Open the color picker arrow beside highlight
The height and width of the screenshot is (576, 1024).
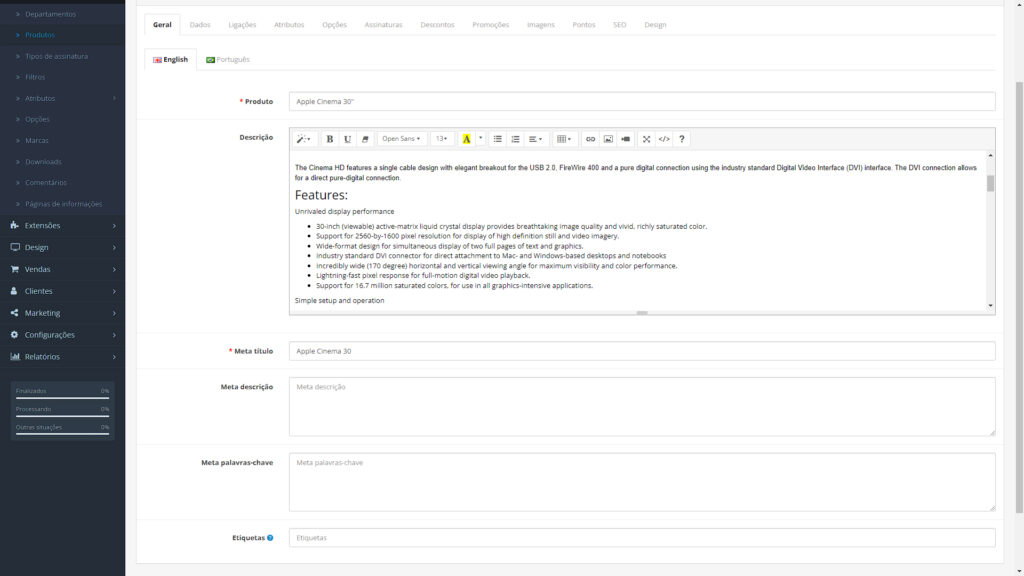481,139
